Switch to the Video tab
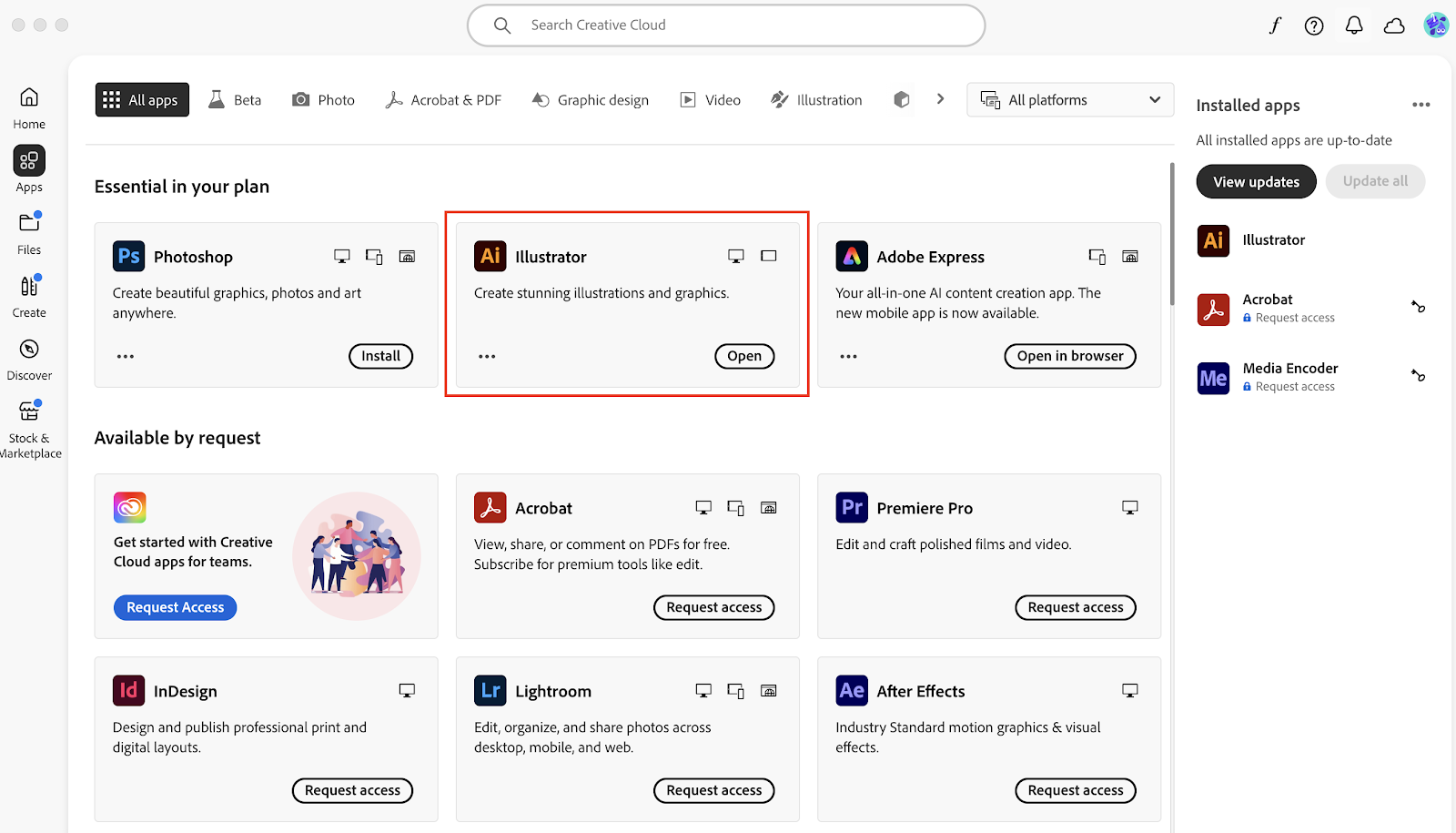 (711, 100)
